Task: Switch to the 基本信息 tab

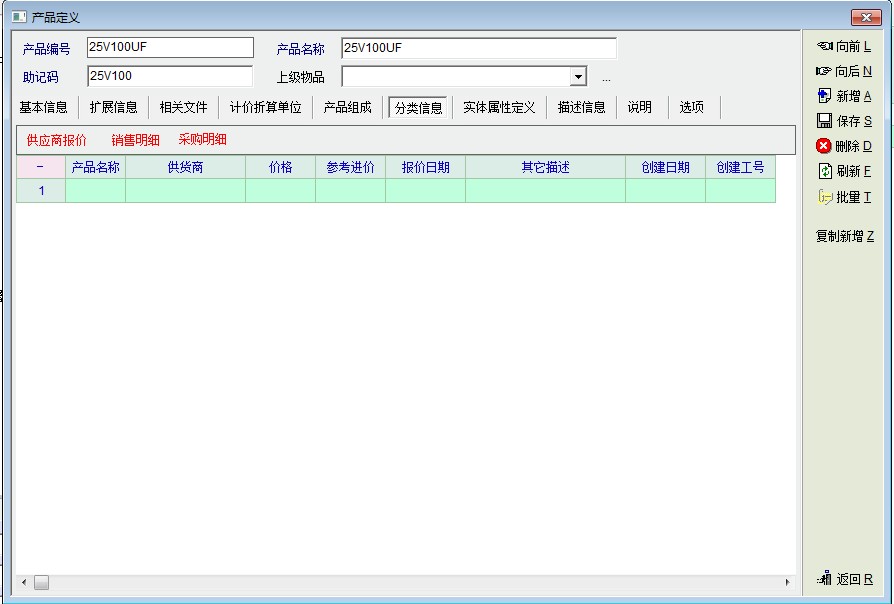Action: click(44, 108)
